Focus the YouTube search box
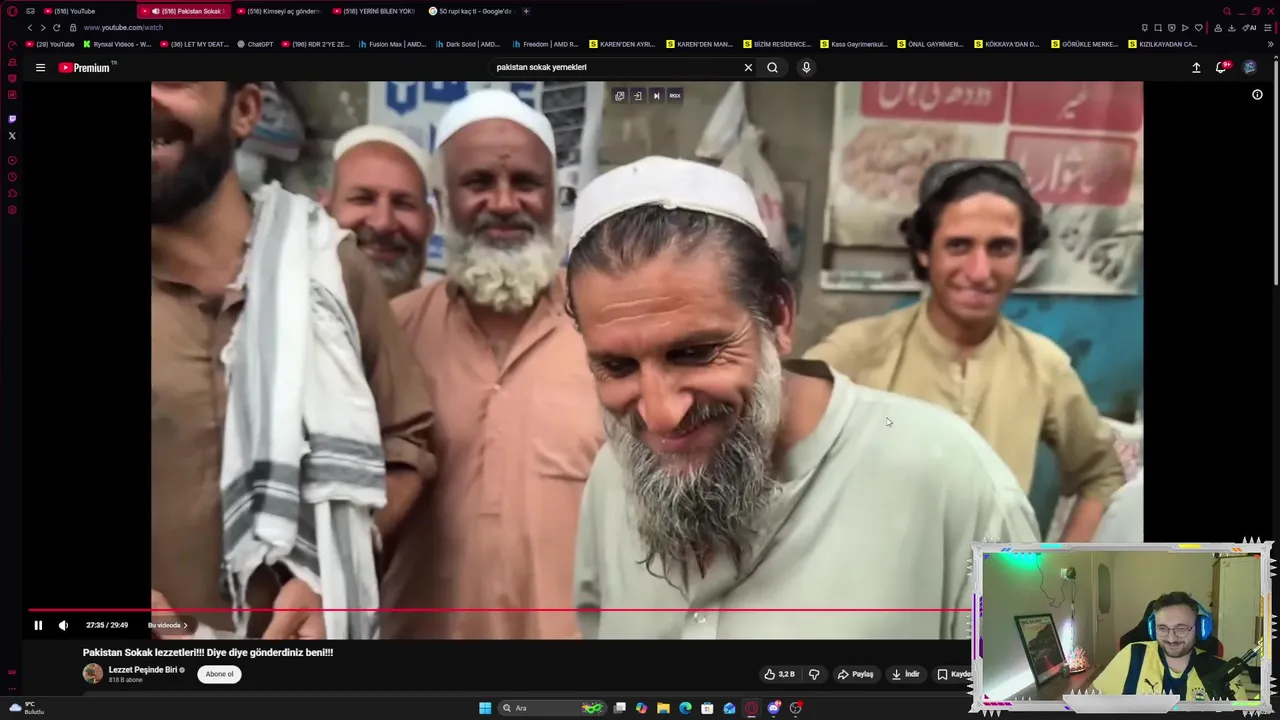Screen dimensions: 1280x720 (615, 67)
